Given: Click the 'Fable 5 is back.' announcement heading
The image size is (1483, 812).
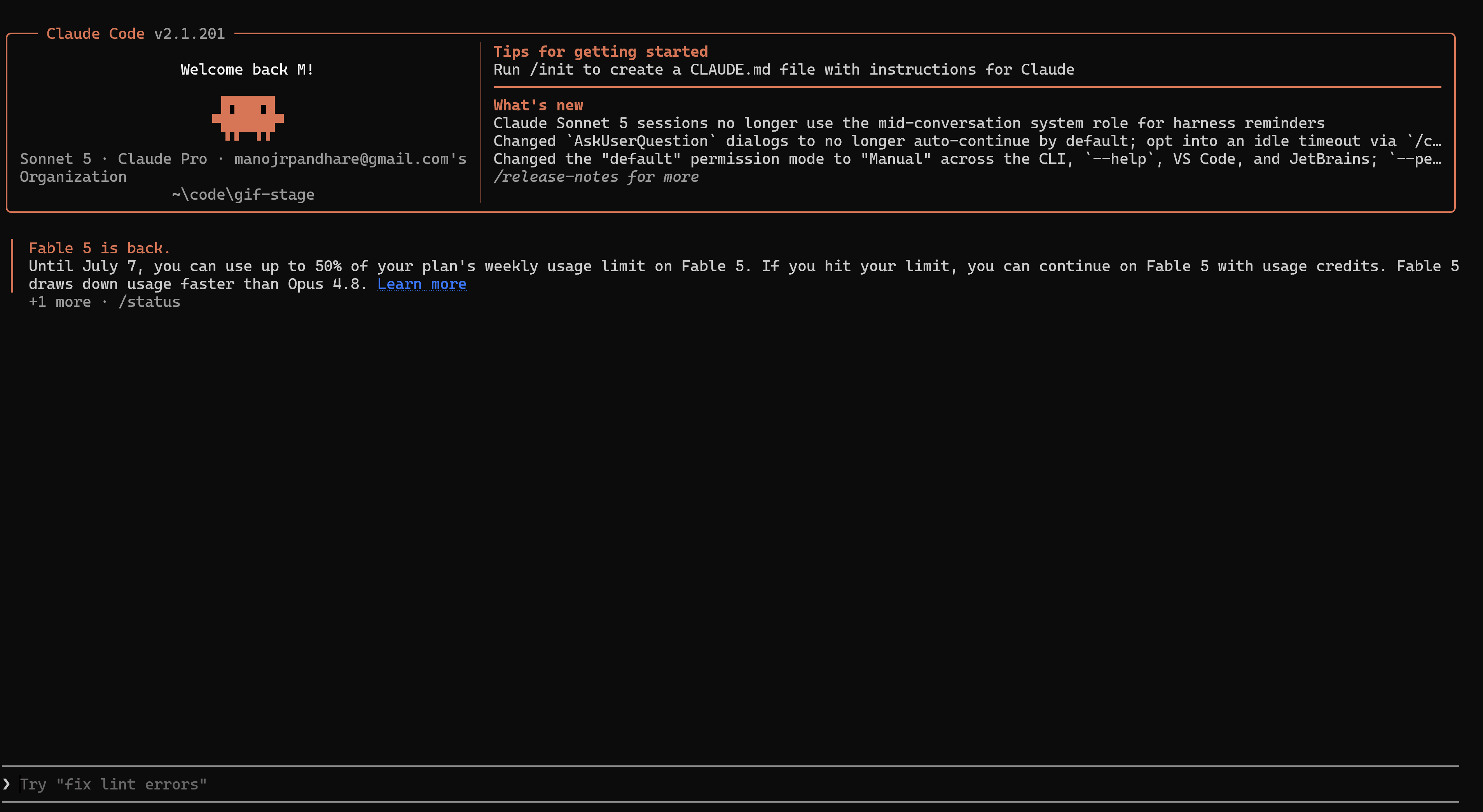Looking at the screenshot, I should click(x=100, y=248).
